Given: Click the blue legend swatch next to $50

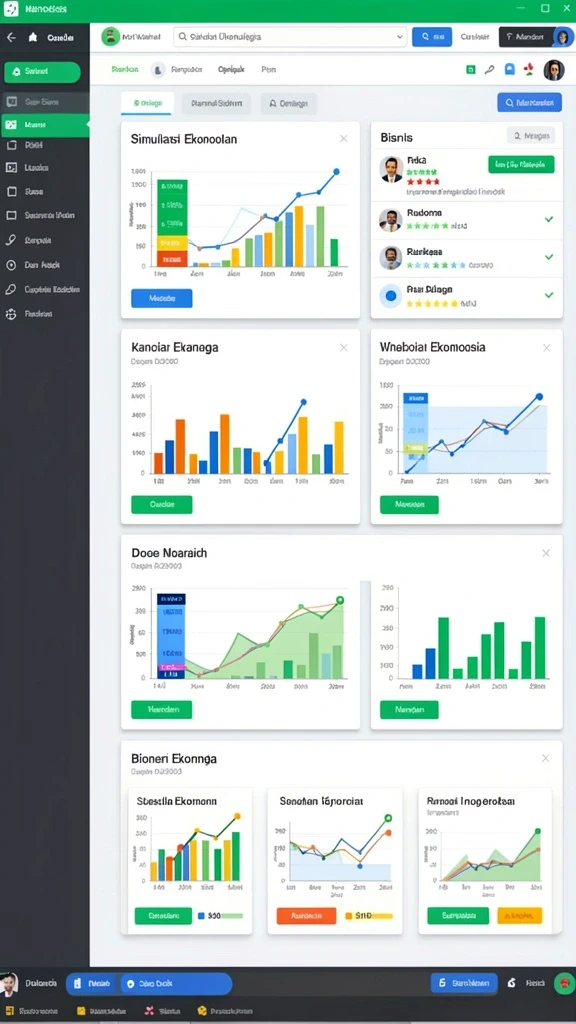Looking at the screenshot, I should click(x=201, y=916).
